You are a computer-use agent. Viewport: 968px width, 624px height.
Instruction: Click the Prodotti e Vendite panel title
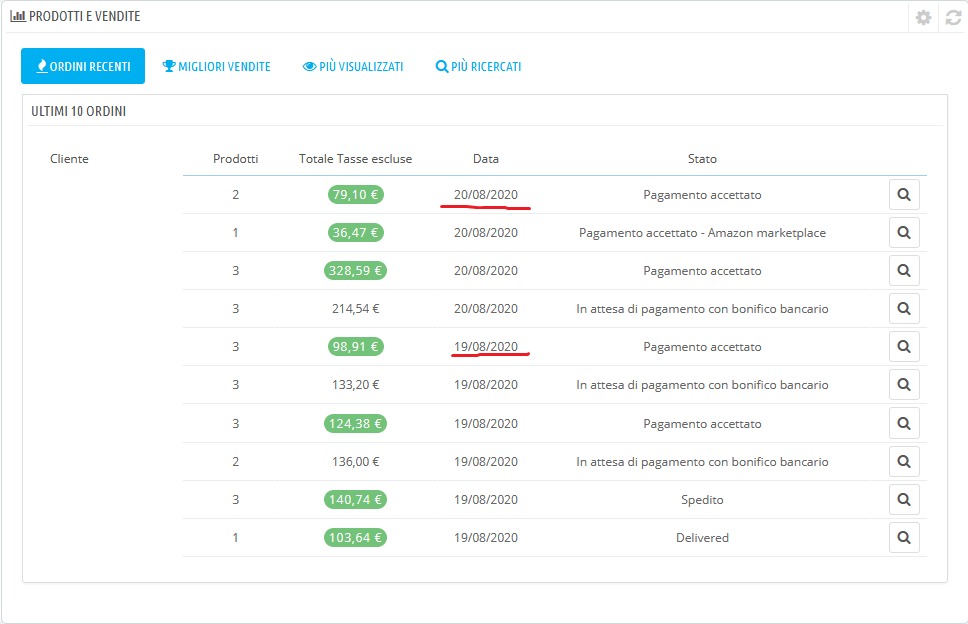[x=85, y=16]
